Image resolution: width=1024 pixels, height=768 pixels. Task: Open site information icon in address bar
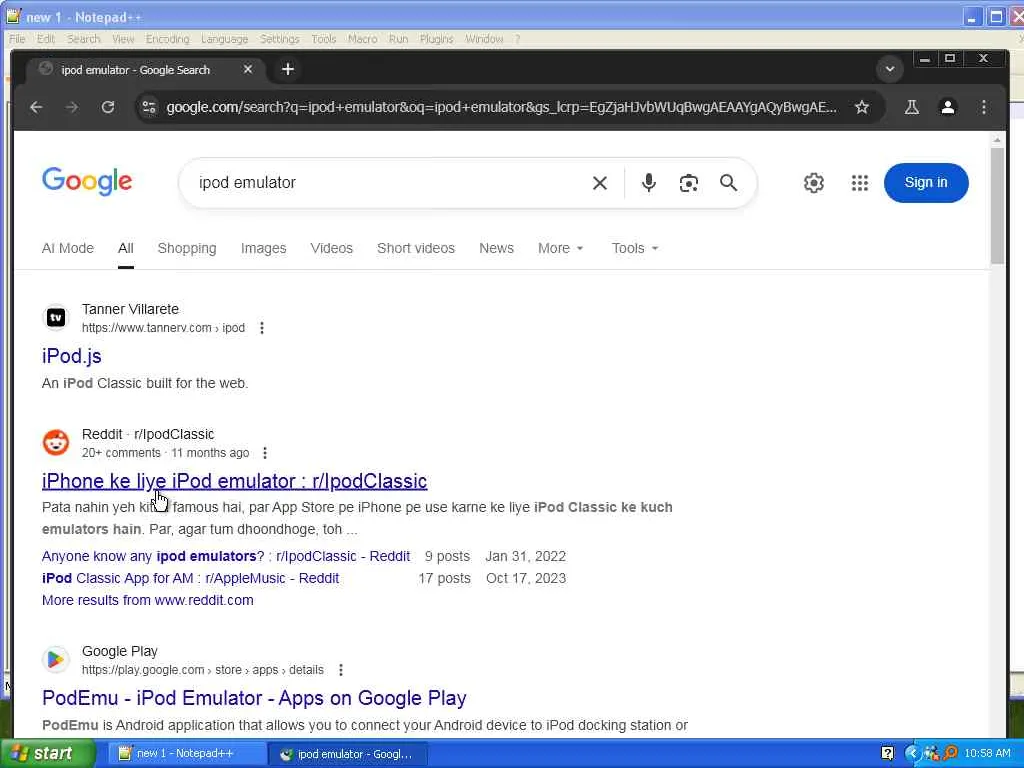pos(150,107)
